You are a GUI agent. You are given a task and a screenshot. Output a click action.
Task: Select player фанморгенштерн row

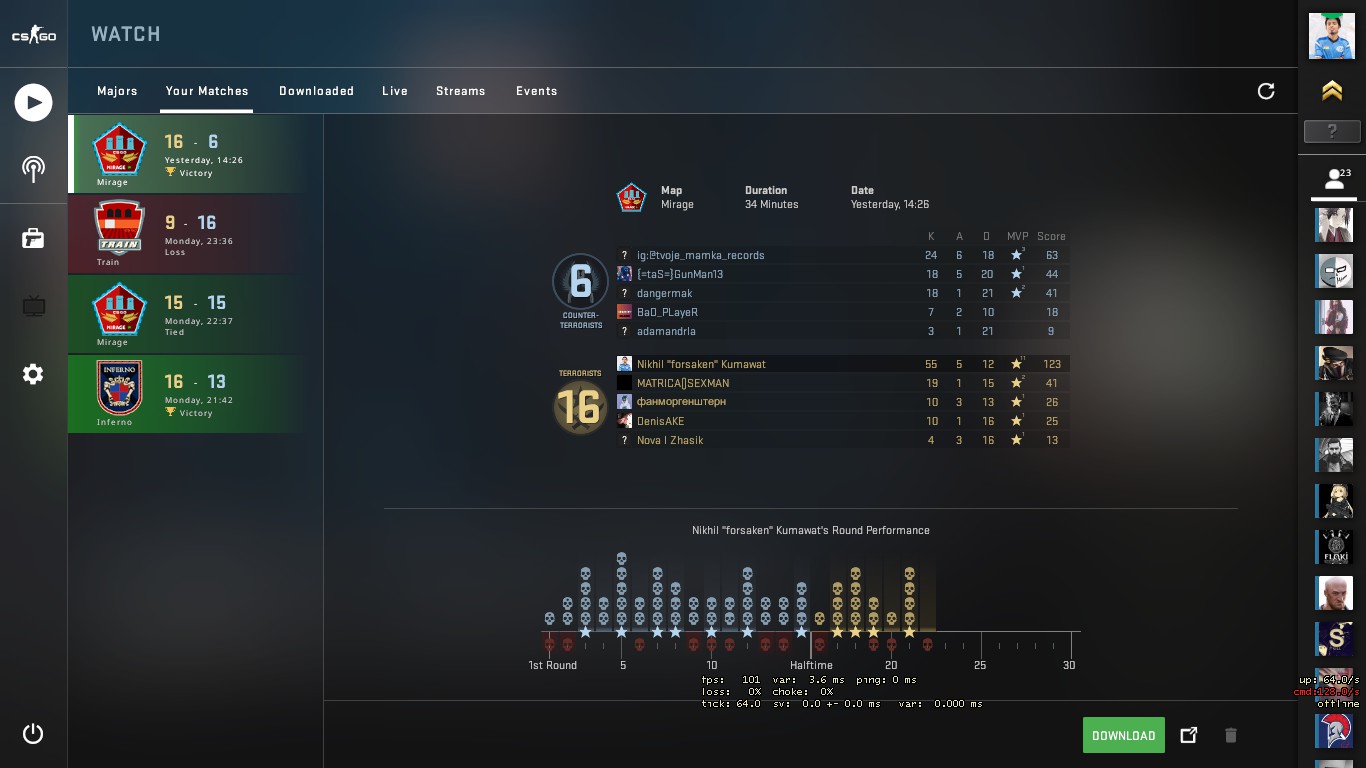tap(842, 402)
